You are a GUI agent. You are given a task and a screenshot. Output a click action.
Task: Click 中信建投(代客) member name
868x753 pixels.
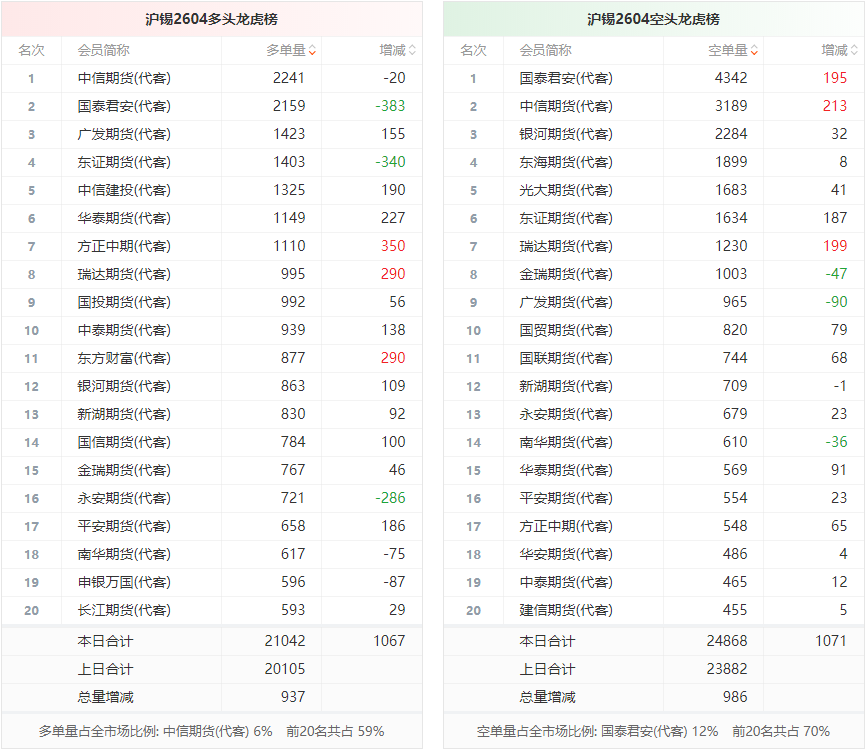point(124,190)
